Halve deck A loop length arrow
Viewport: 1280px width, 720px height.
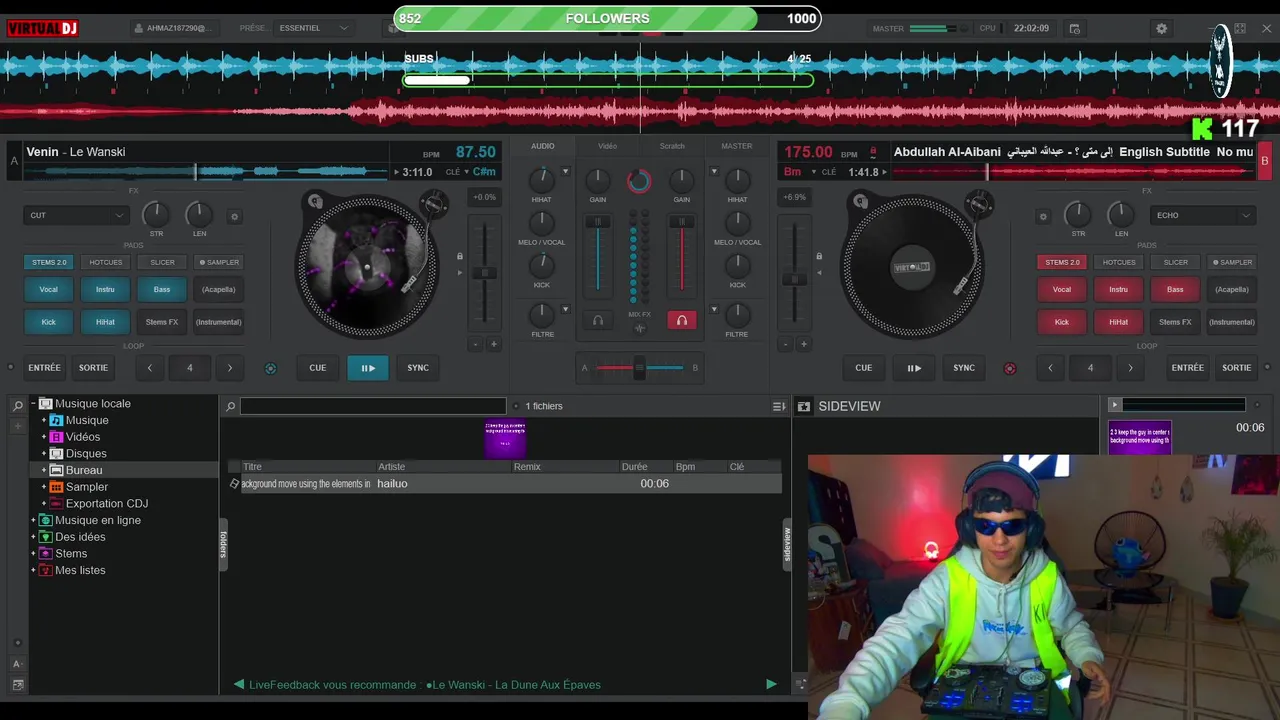tap(150, 368)
